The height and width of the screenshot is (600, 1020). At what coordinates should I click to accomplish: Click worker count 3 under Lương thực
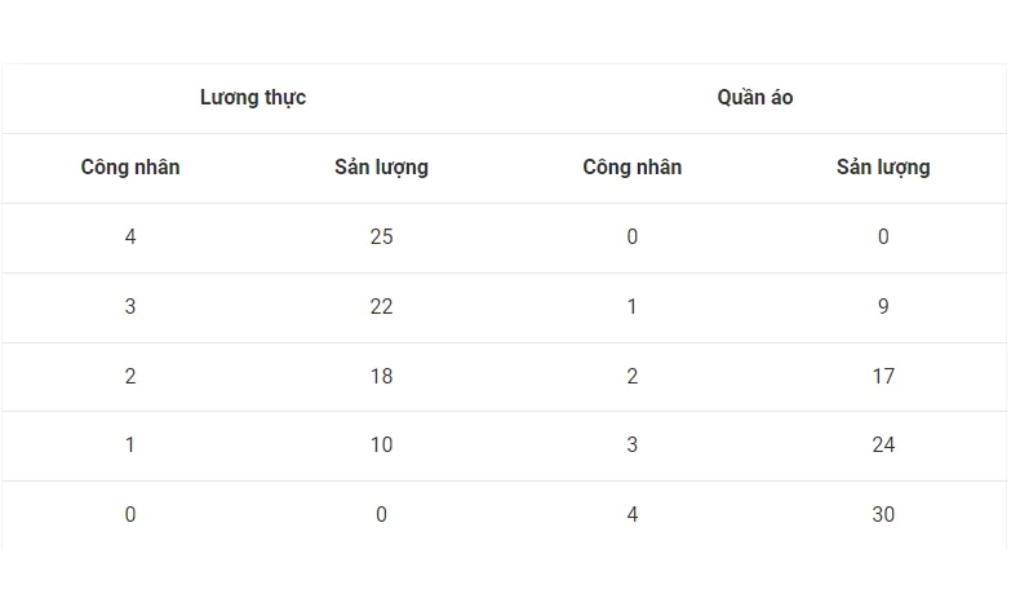click(x=130, y=307)
